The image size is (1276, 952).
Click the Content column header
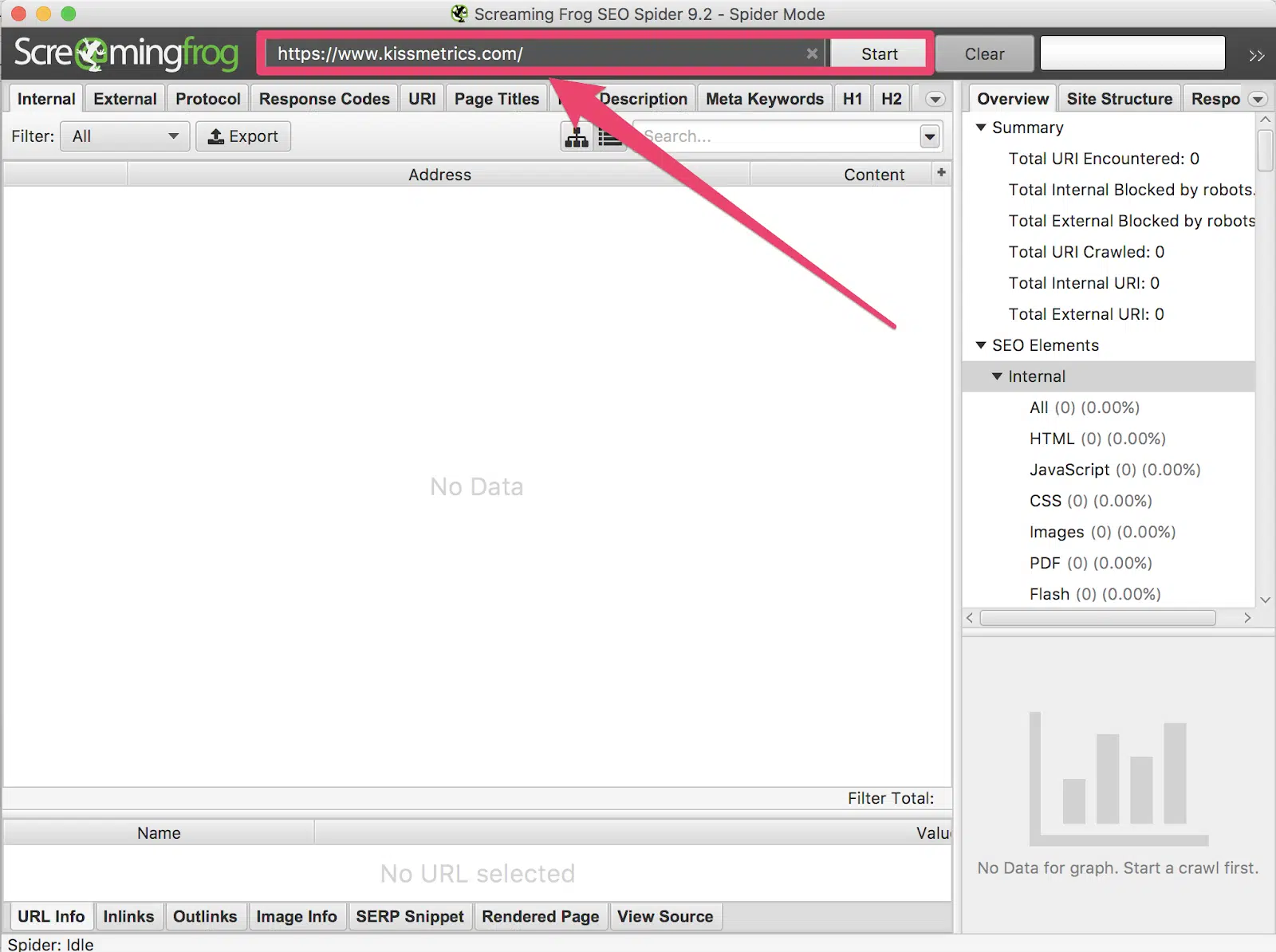[x=841, y=175]
